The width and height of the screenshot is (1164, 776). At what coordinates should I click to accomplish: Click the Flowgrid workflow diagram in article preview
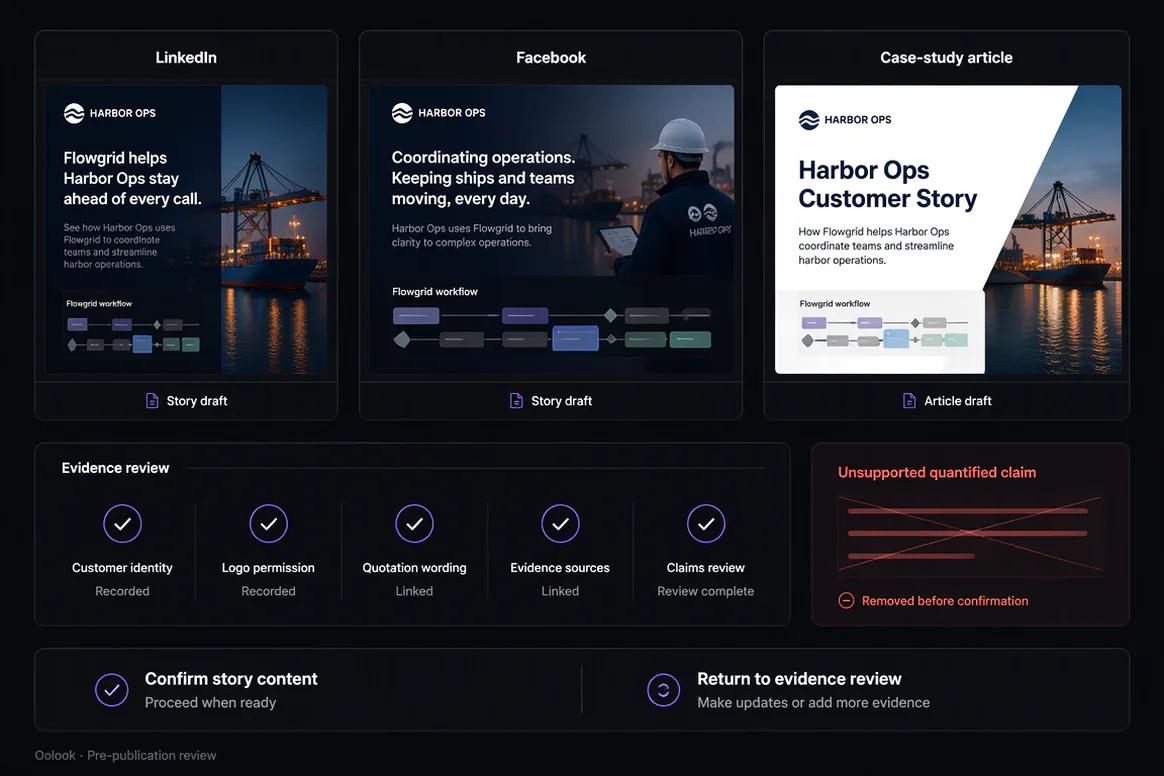point(884,332)
